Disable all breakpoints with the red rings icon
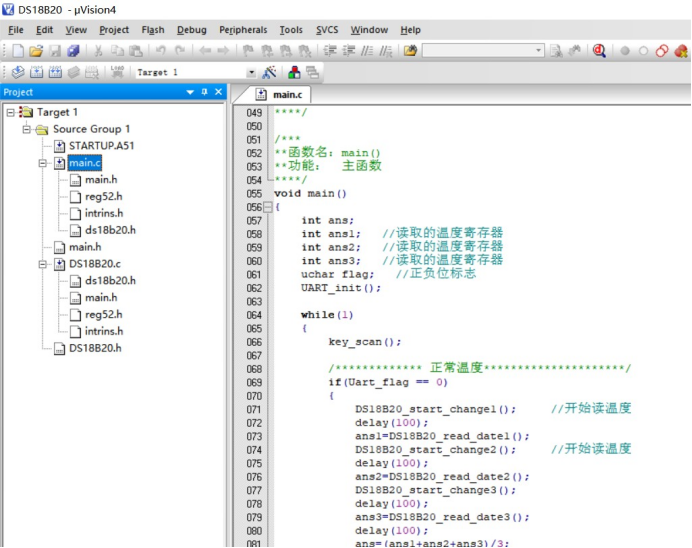 click(662, 51)
